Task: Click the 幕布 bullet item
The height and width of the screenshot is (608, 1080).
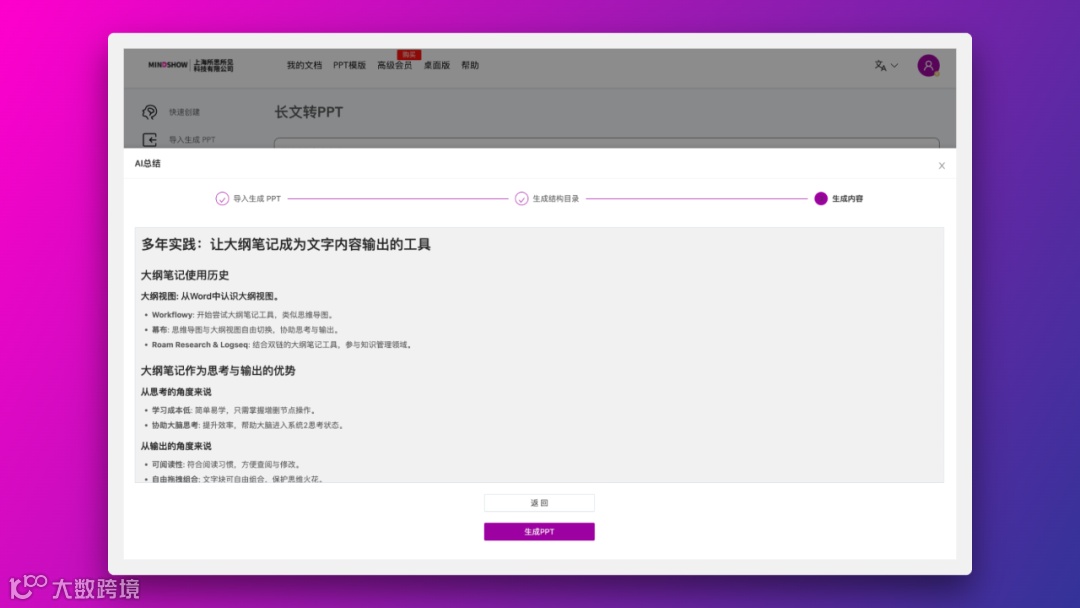Action: [x=247, y=330]
